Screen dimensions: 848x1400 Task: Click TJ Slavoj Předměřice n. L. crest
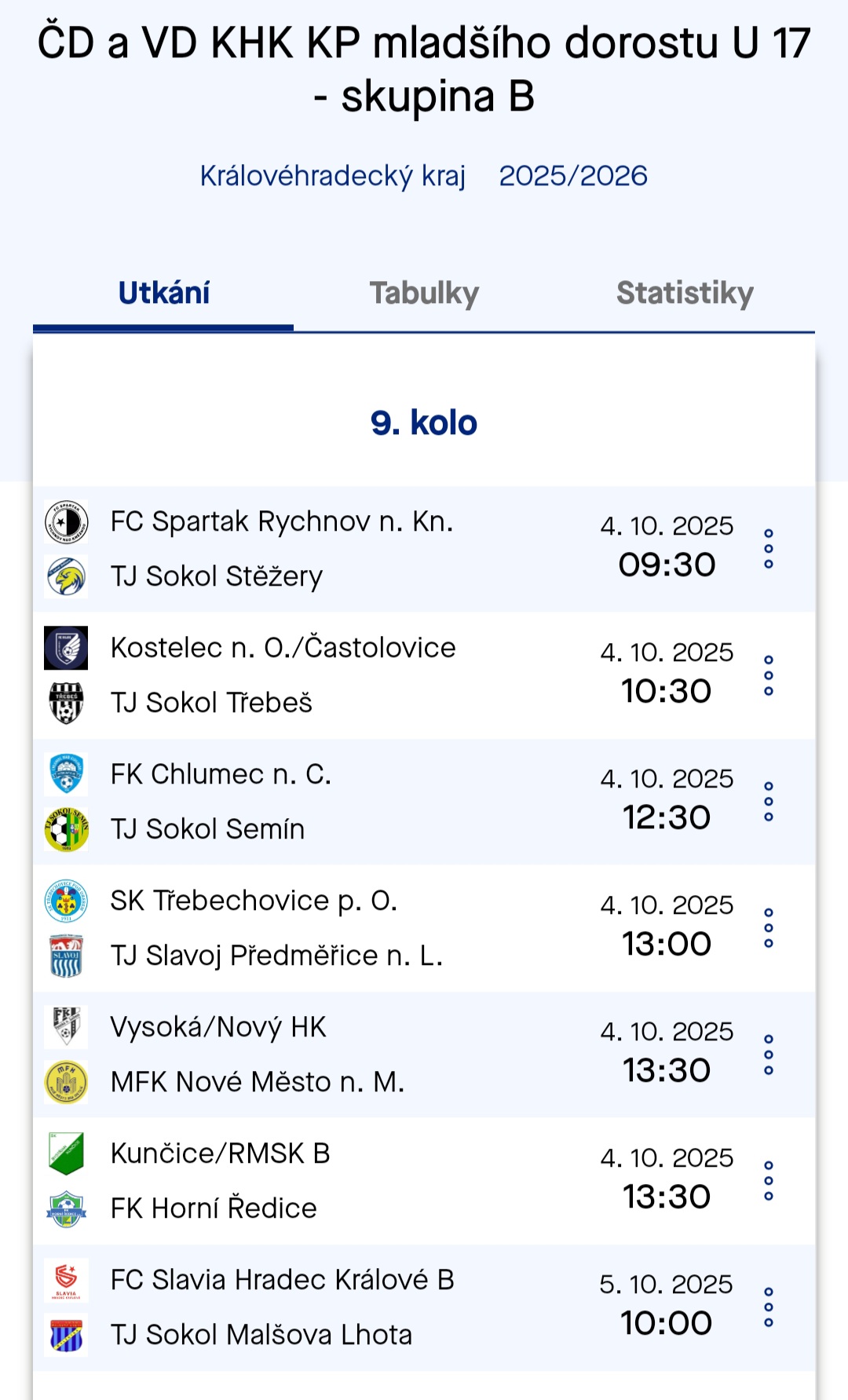point(67,956)
